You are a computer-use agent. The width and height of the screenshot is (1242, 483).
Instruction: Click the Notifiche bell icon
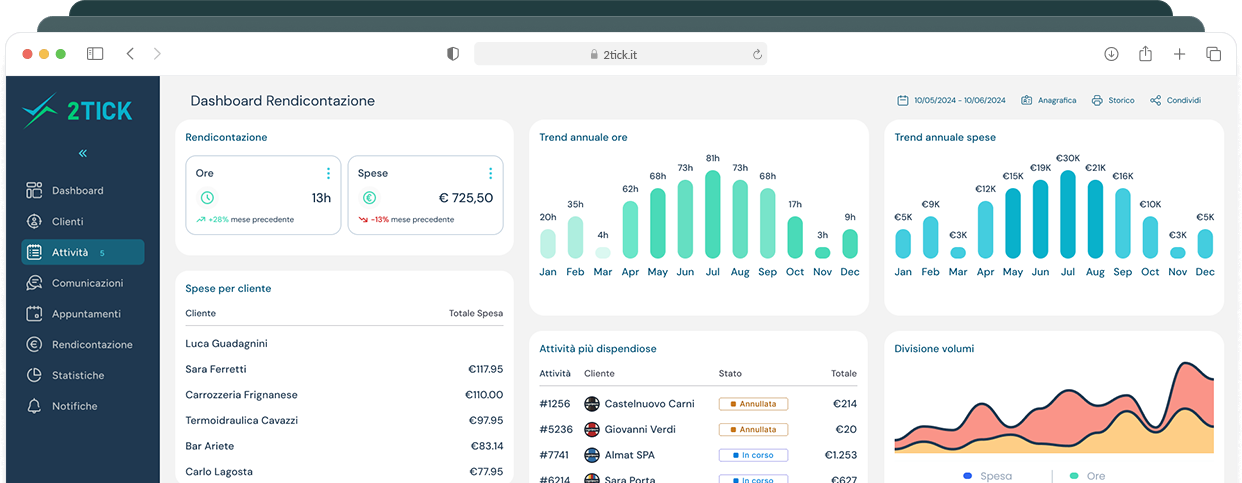(x=34, y=406)
